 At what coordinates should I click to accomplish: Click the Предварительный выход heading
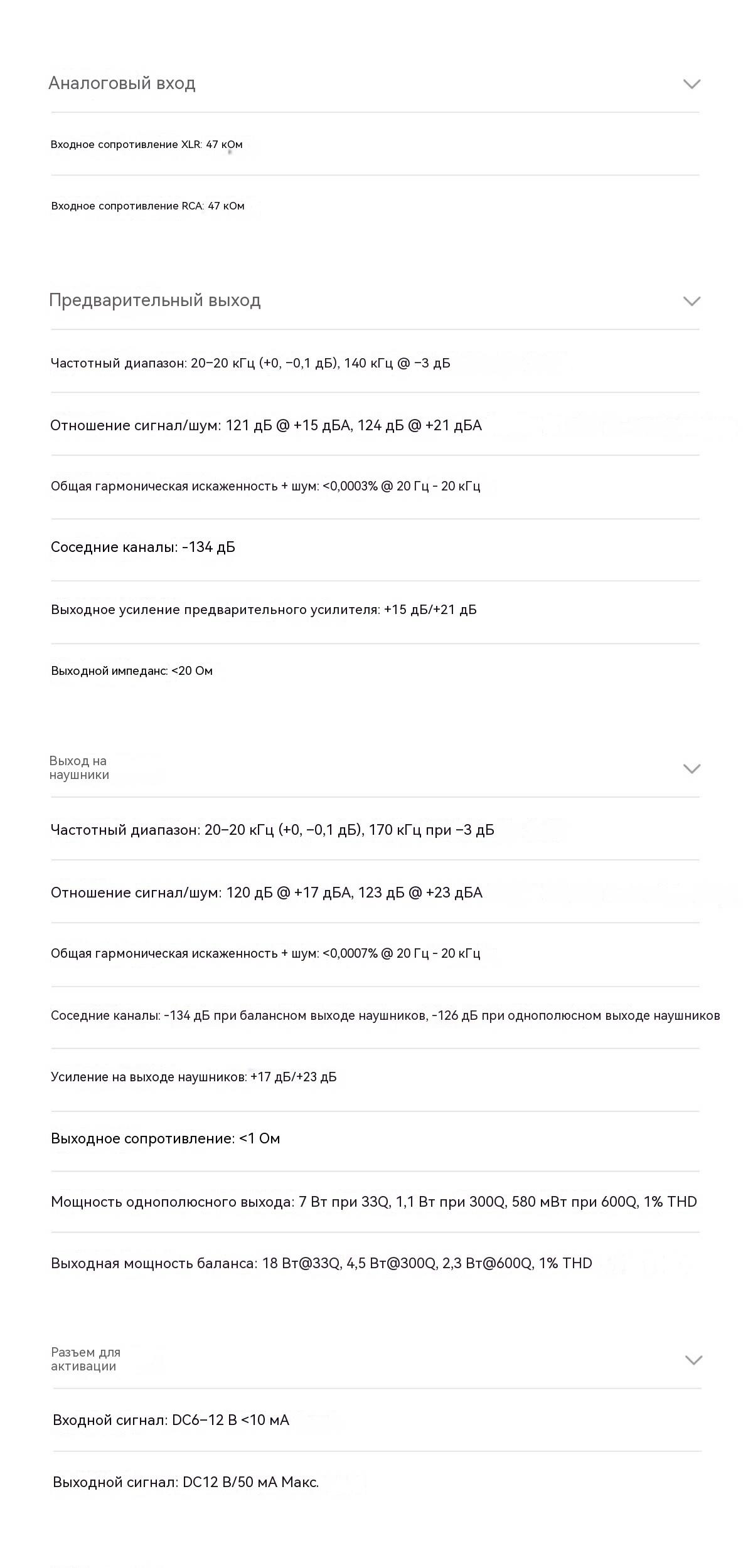pos(155,300)
